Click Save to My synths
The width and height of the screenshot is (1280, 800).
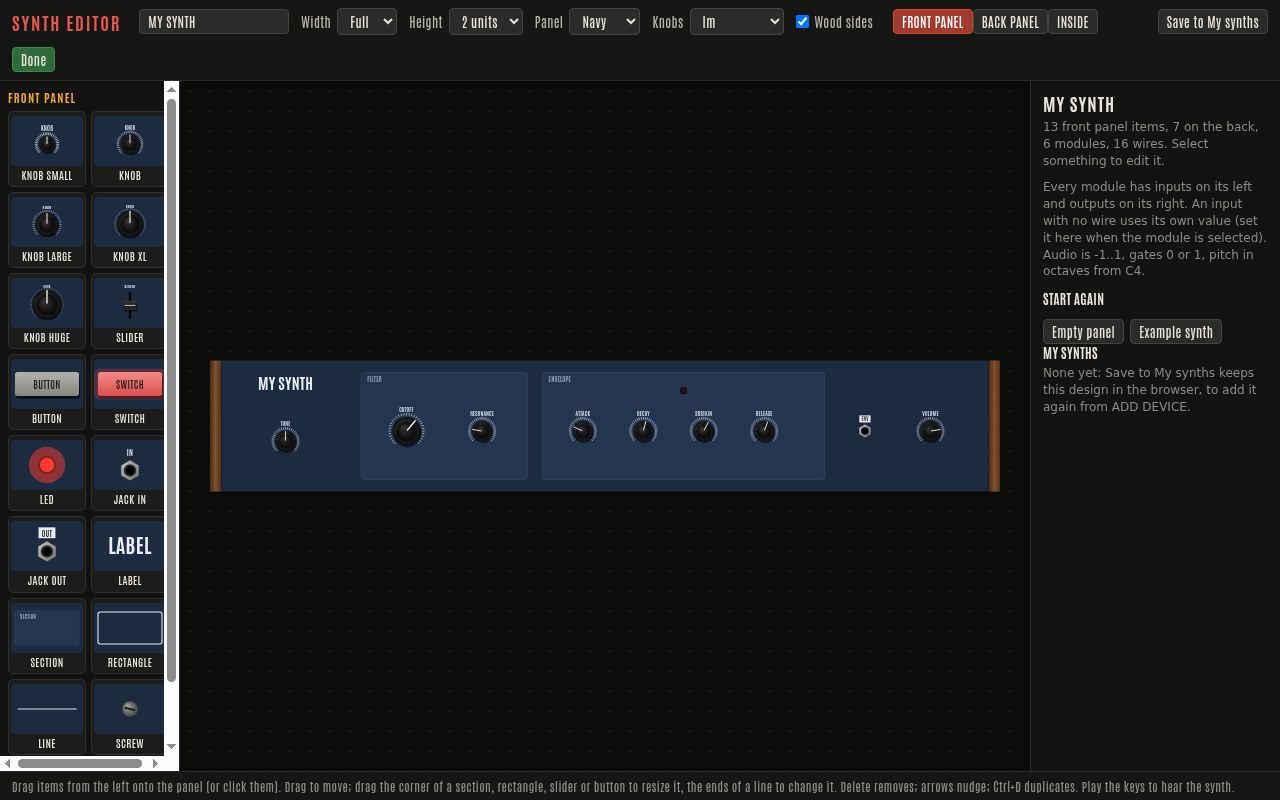tap(1213, 21)
